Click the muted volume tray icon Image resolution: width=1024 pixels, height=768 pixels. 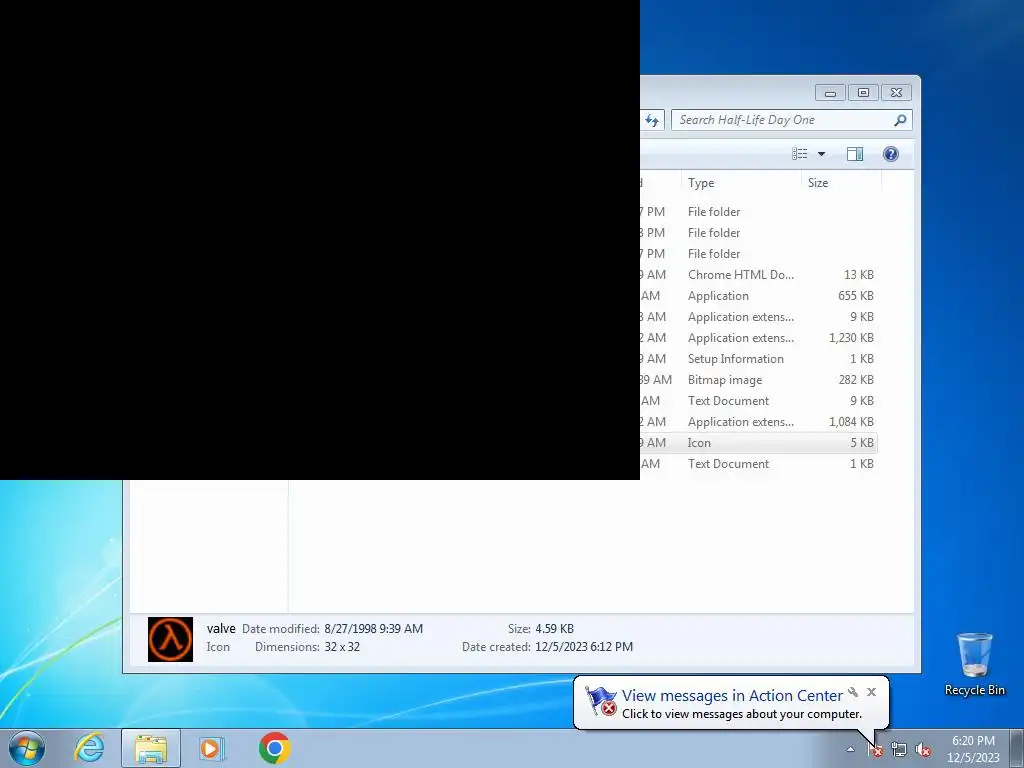(922, 750)
